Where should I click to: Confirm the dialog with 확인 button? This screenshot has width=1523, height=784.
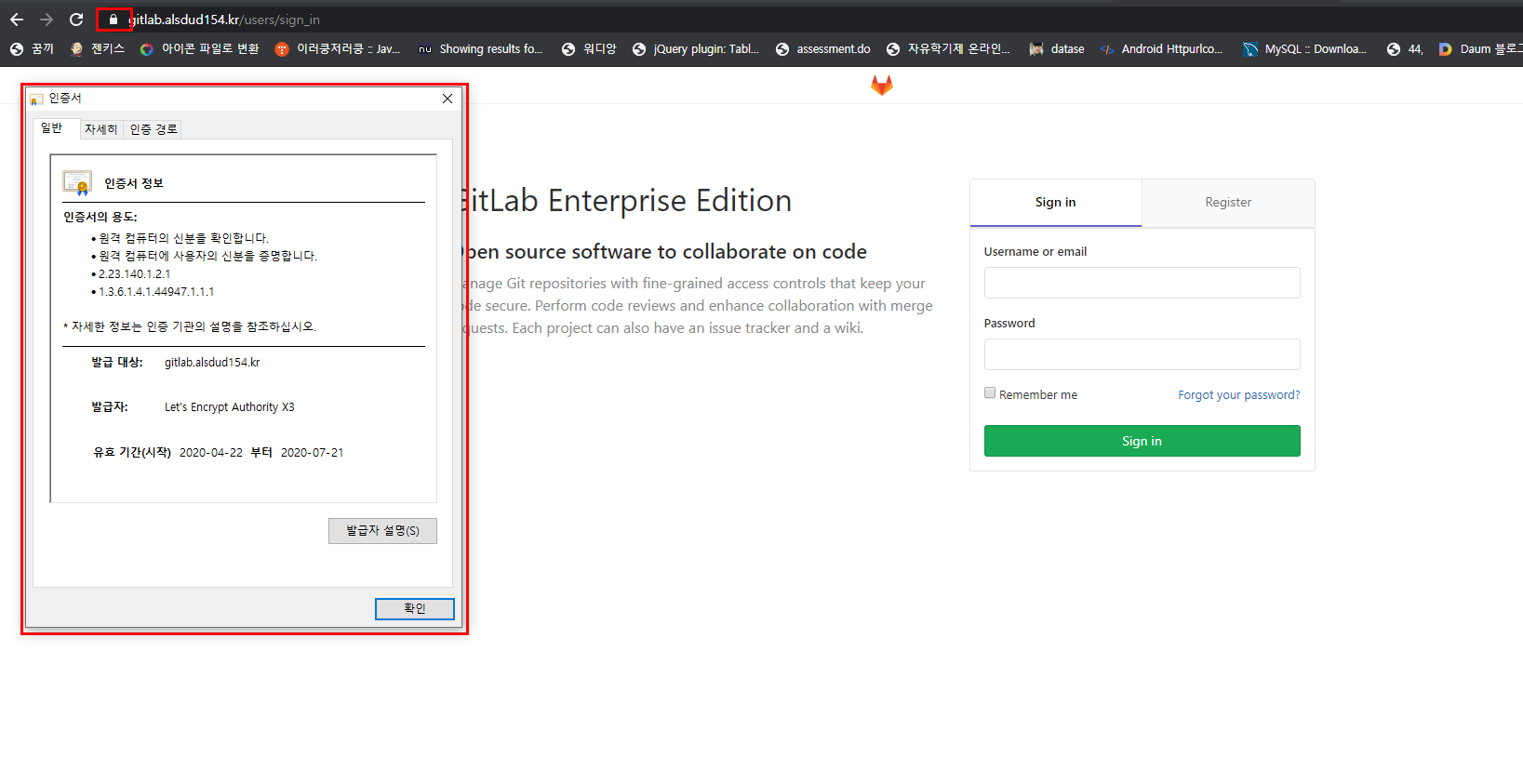point(414,608)
